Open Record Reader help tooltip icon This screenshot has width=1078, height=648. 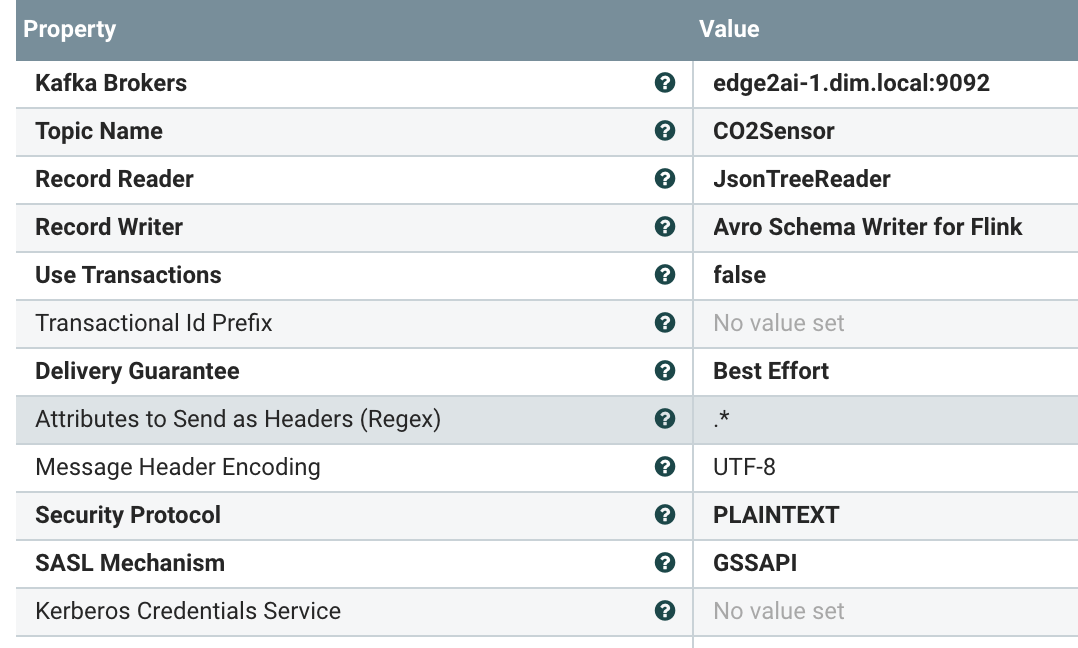(x=664, y=179)
